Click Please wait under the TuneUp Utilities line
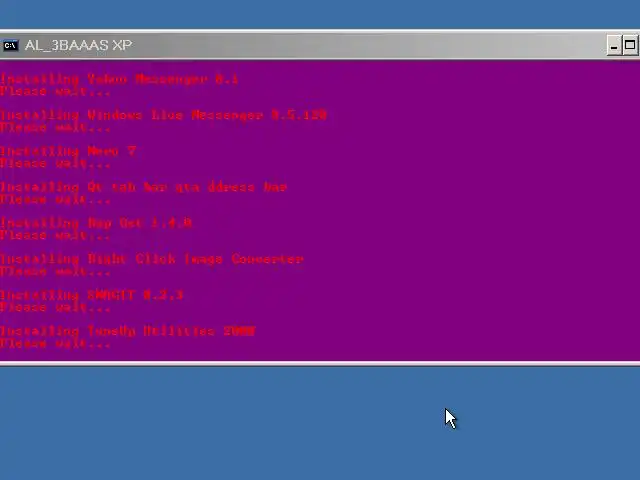The width and height of the screenshot is (640, 480). (55, 344)
